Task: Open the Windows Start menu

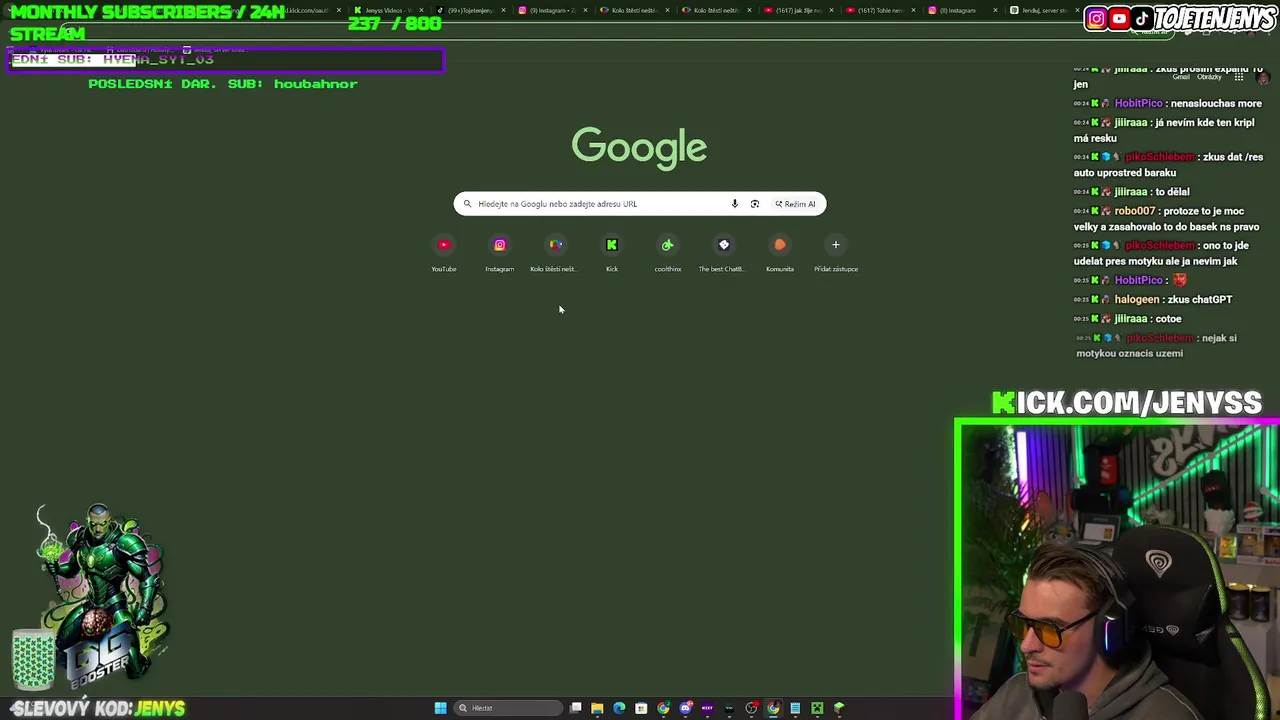Action: click(440, 708)
